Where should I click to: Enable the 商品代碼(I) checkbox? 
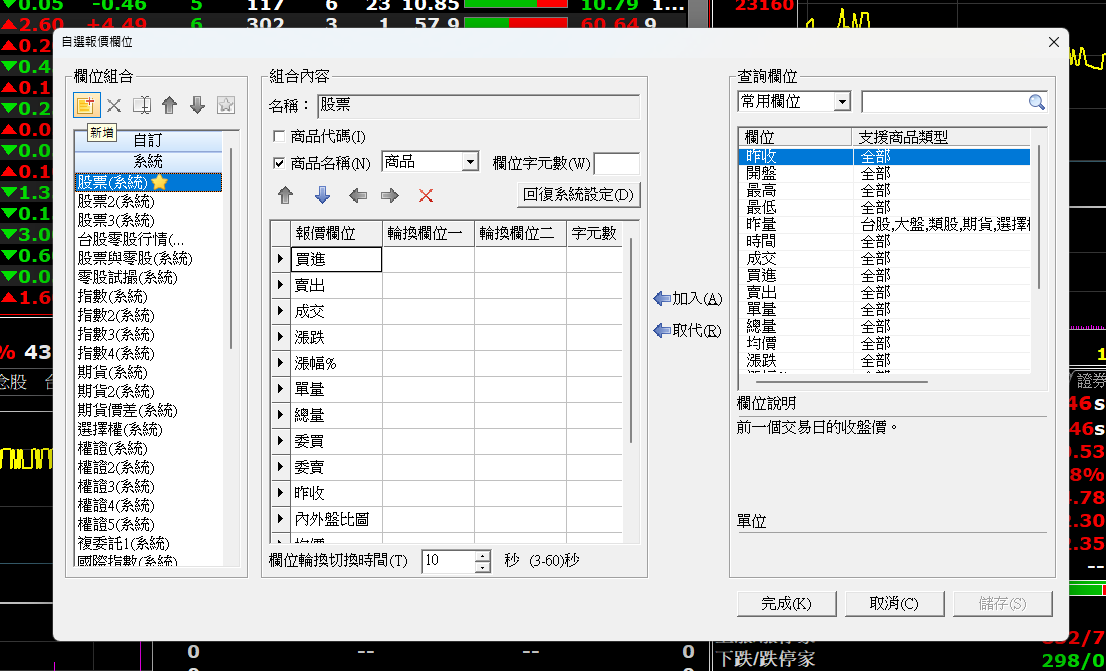pyautogui.click(x=279, y=136)
